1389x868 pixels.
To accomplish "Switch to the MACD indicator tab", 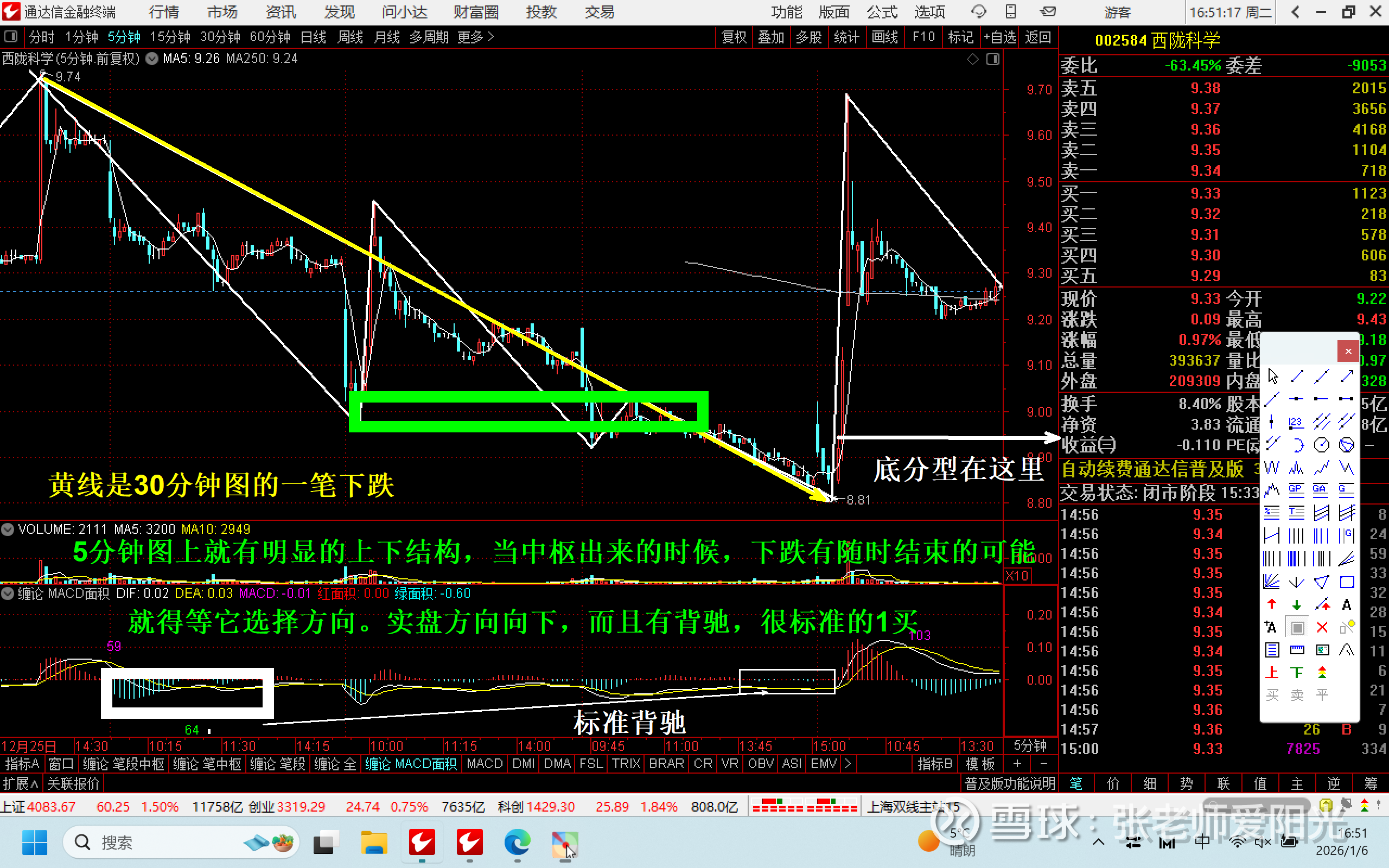I will pos(485,764).
